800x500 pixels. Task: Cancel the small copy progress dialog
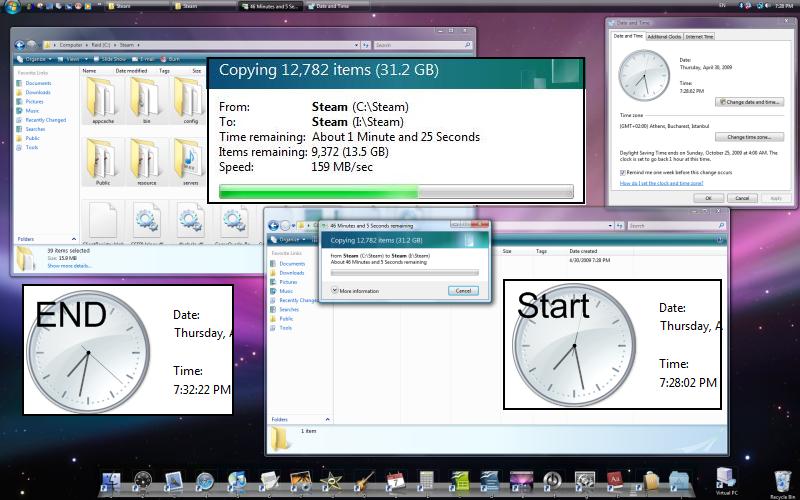(463, 291)
